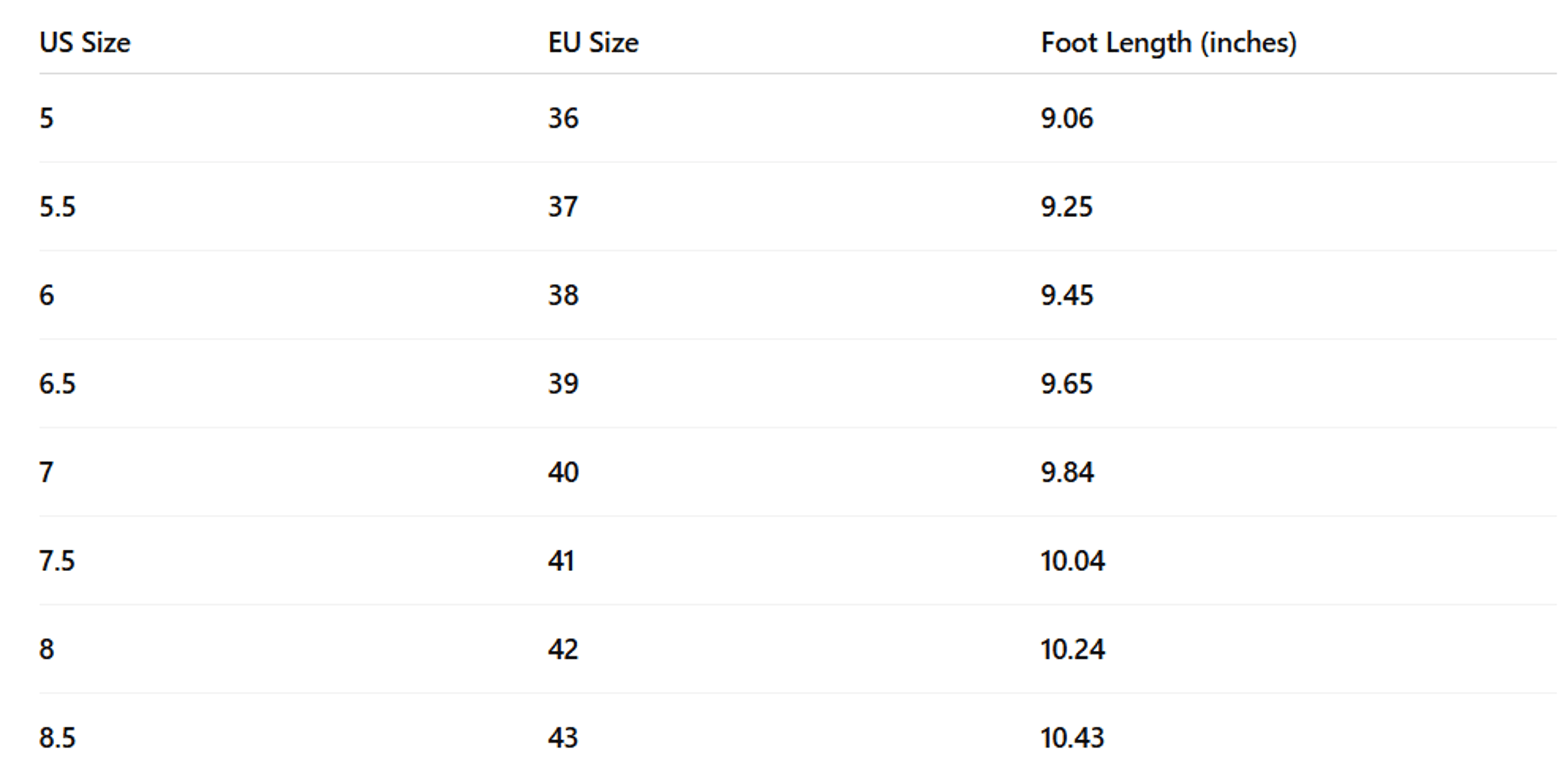Click the EU size 42 value

click(563, 650)
